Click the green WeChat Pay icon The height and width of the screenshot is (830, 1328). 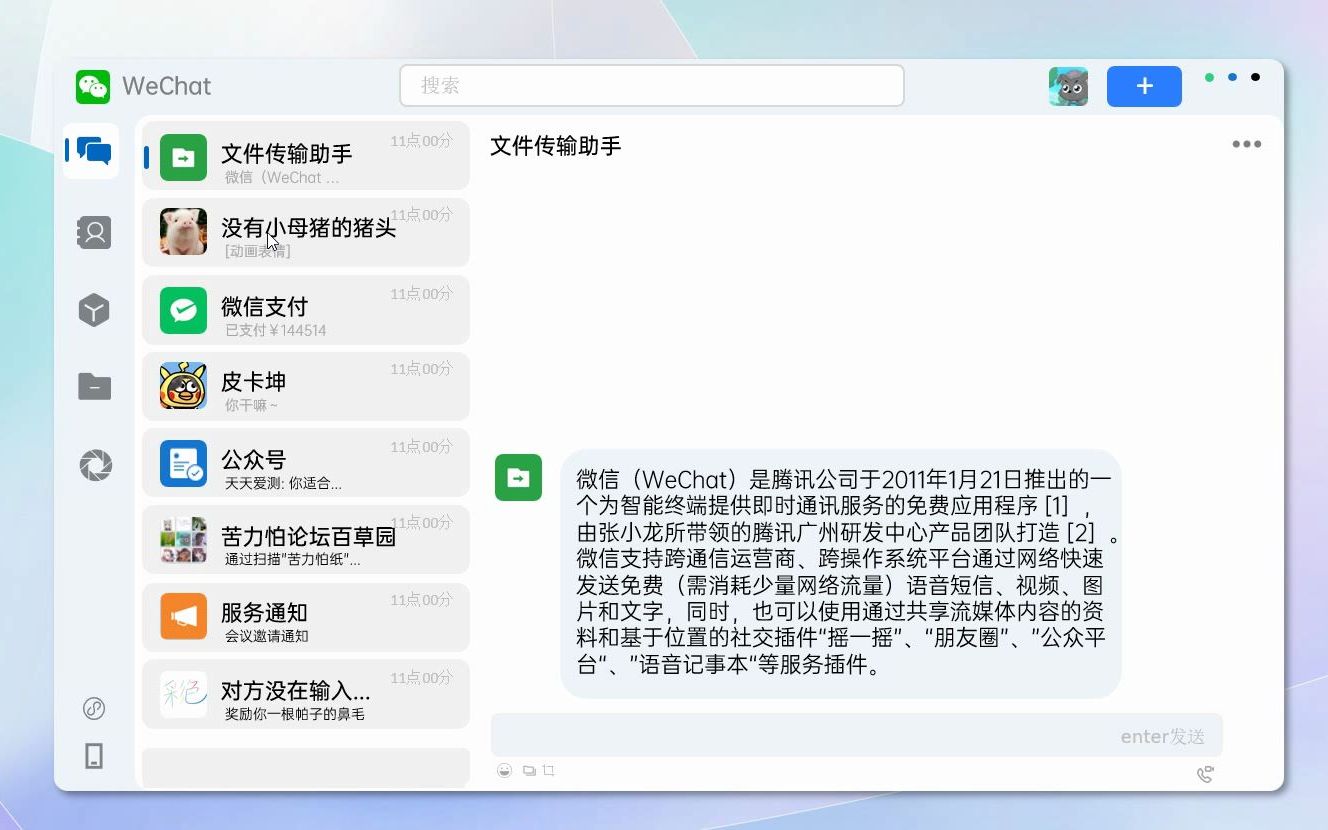tap(183, 311)
